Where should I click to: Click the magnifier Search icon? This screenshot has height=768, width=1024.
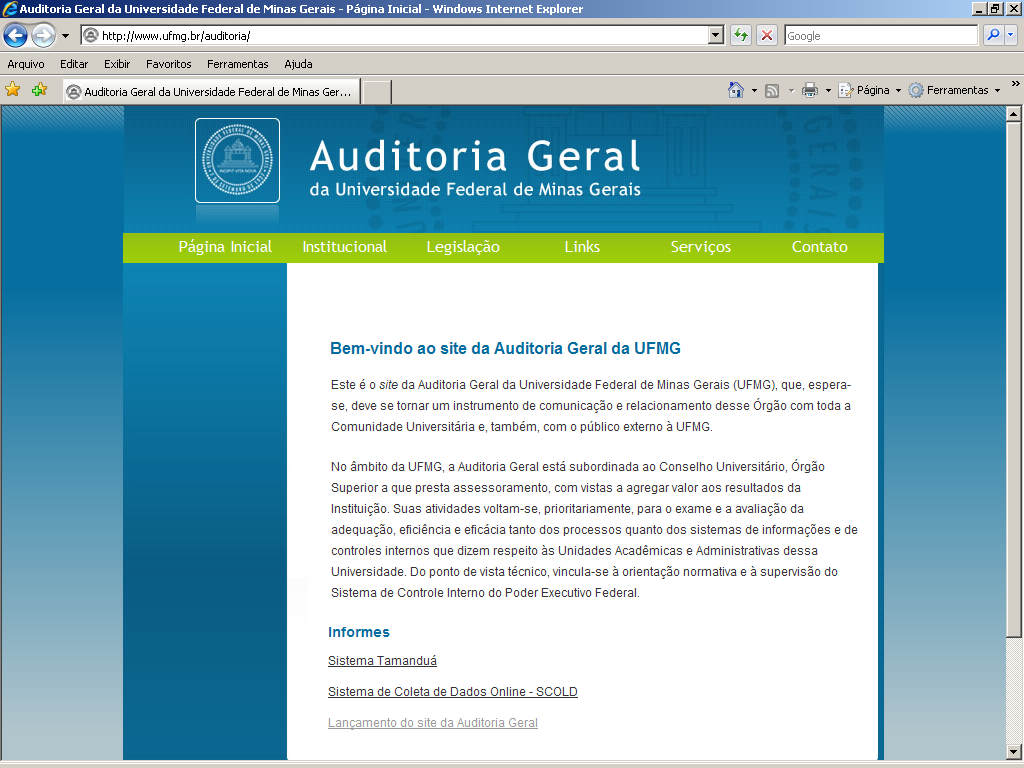(993, 35)
